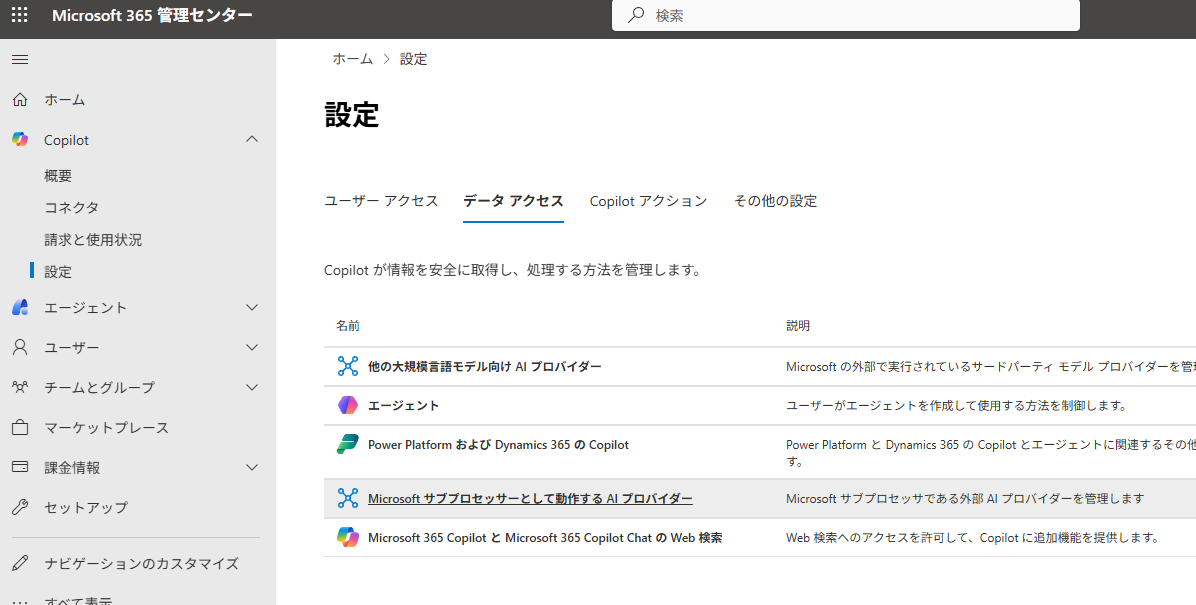This screenshot has height=605, width=1196.
Task: Collapse the navigation hamburger menu
Action: [x=20, y=60]
